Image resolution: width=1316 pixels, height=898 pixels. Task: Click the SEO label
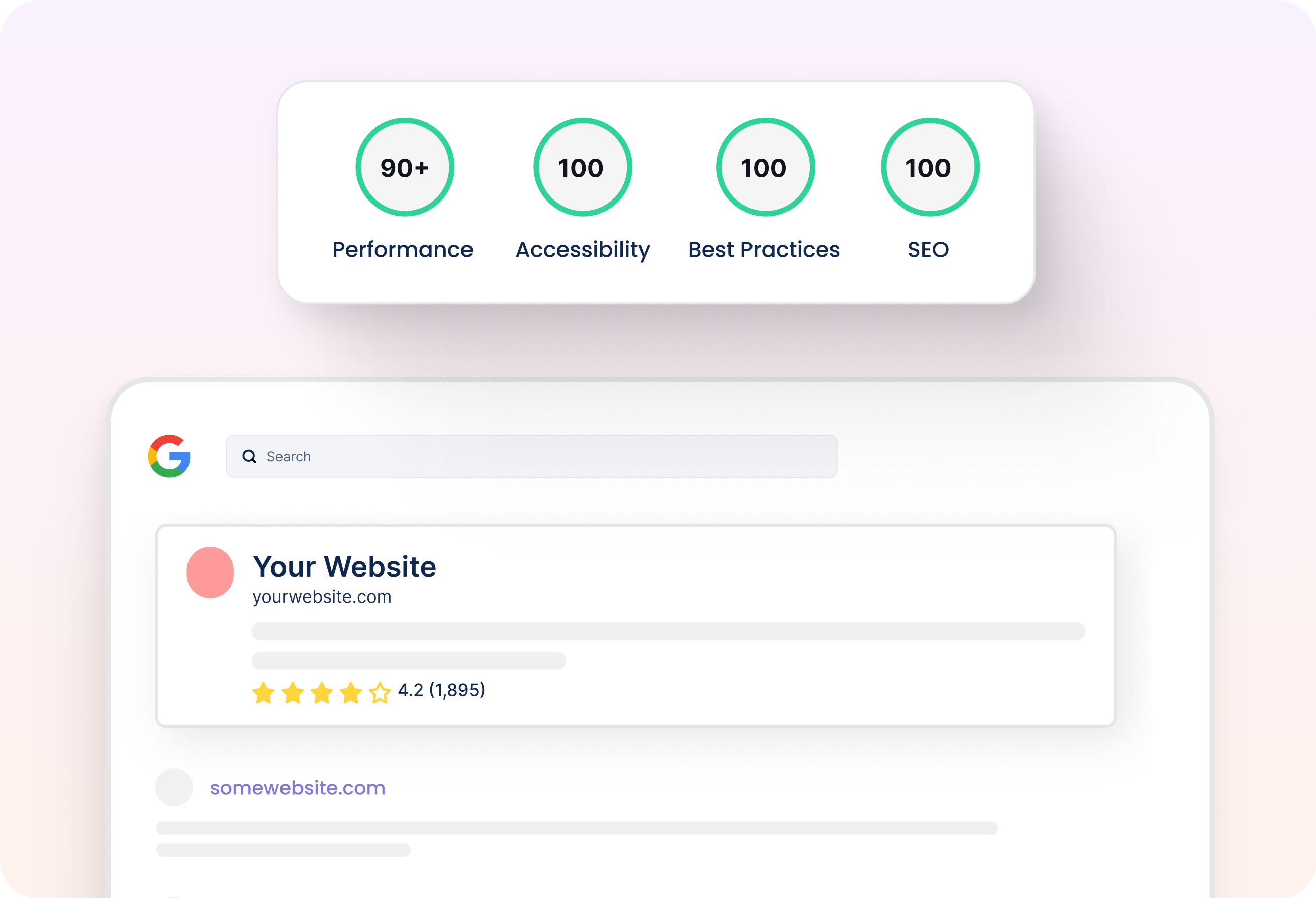(928, 250)
